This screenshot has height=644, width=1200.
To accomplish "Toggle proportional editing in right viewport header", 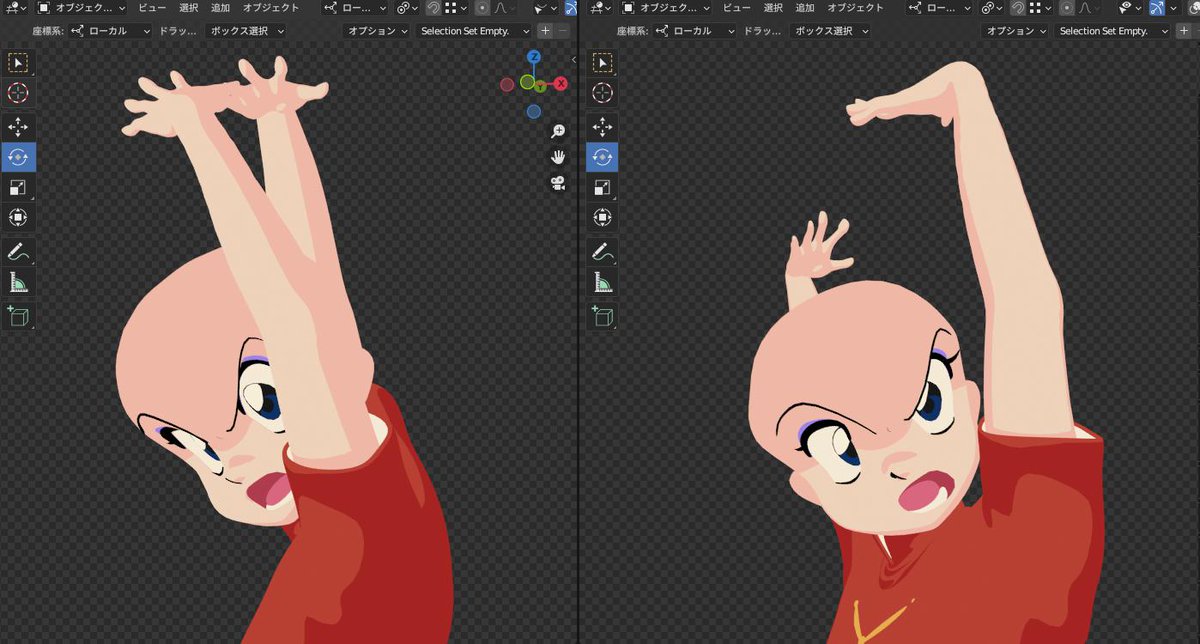I will click(1065, 8).
